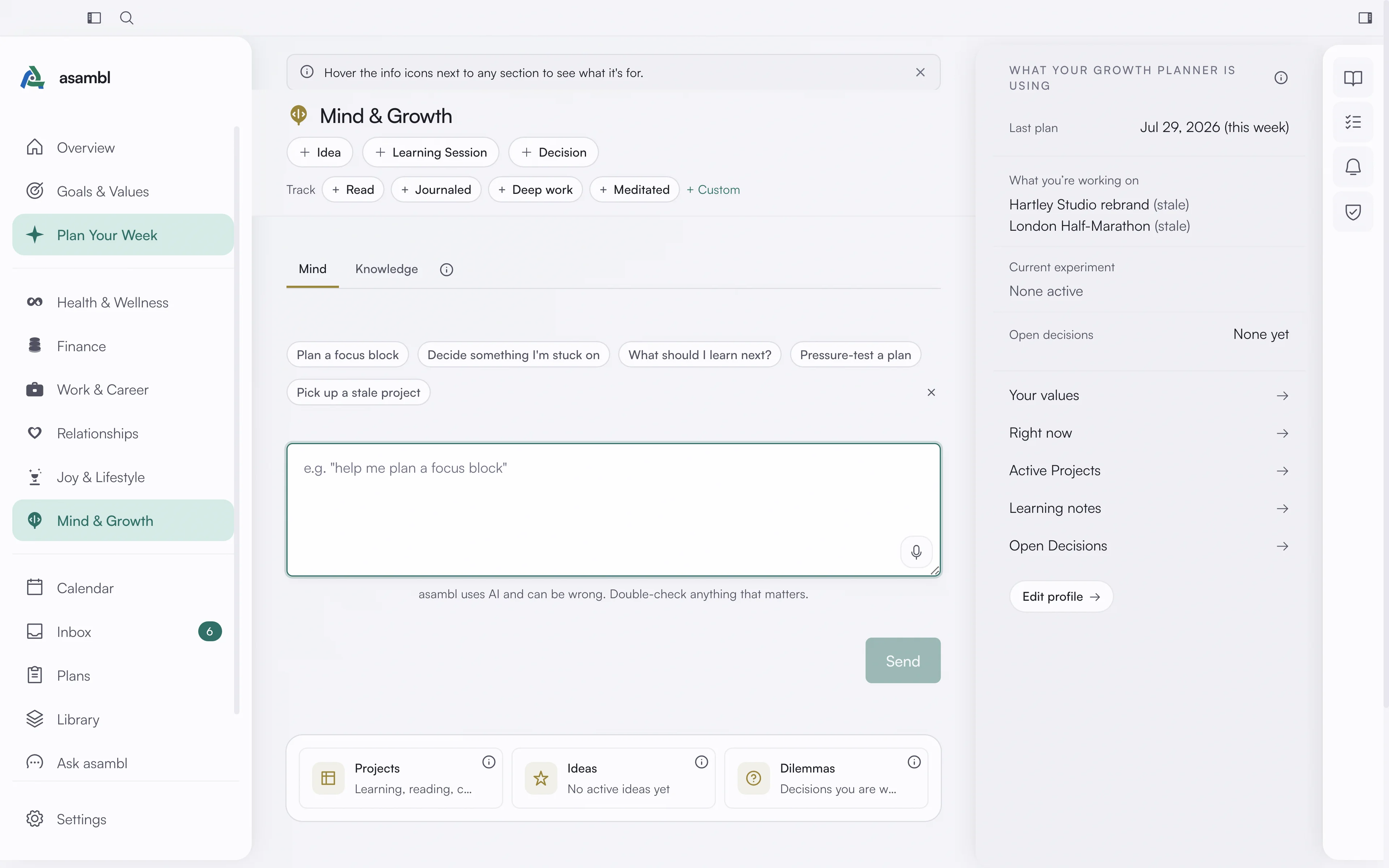1389x868 pixels.
Task: Open Health & Wellness section
Action: point(123,303)
